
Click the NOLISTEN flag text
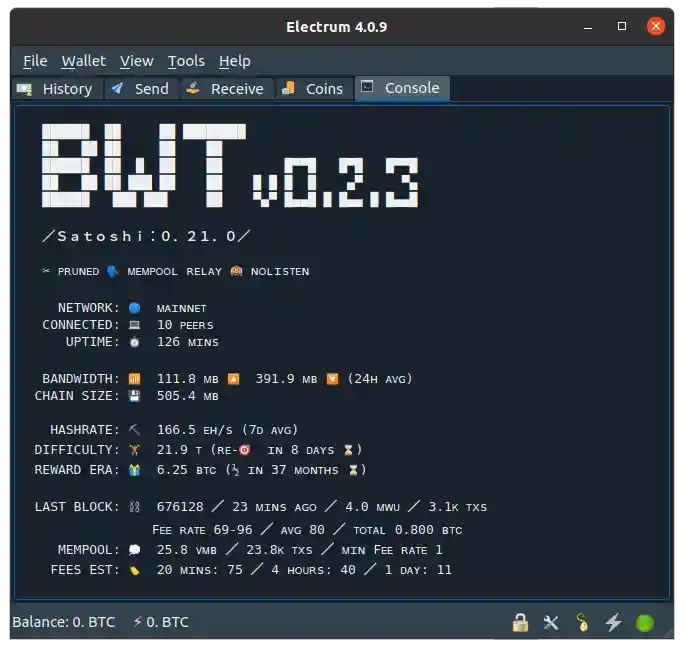coord(280,272)
